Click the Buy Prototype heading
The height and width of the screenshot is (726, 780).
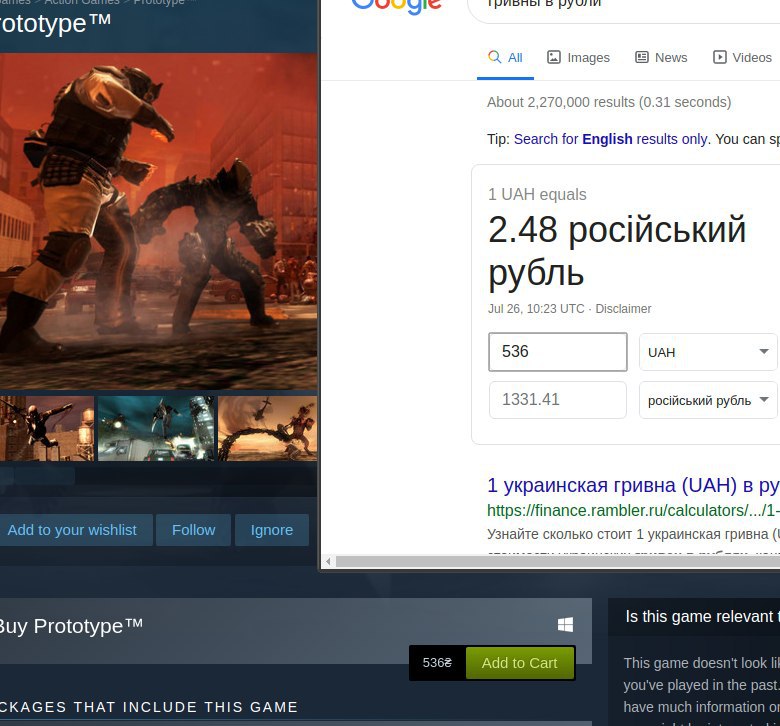[70, 626]
